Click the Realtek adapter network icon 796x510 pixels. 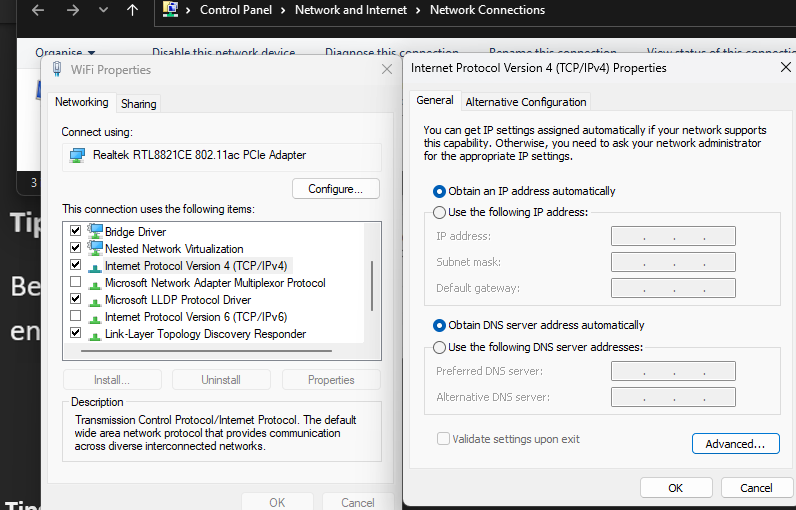77,155
